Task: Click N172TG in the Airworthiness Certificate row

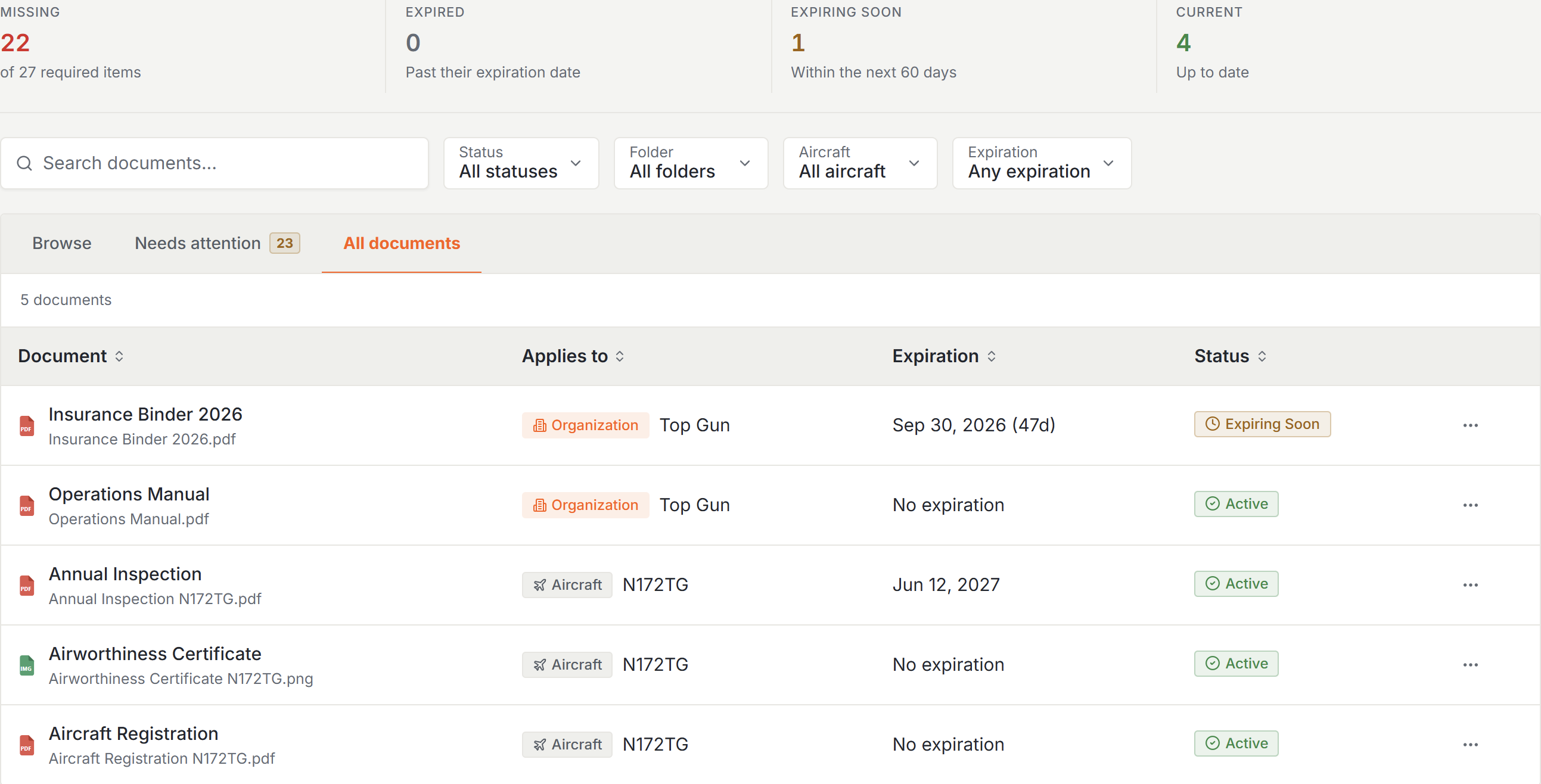Action: pyautogui.click(x=655, y=665)
